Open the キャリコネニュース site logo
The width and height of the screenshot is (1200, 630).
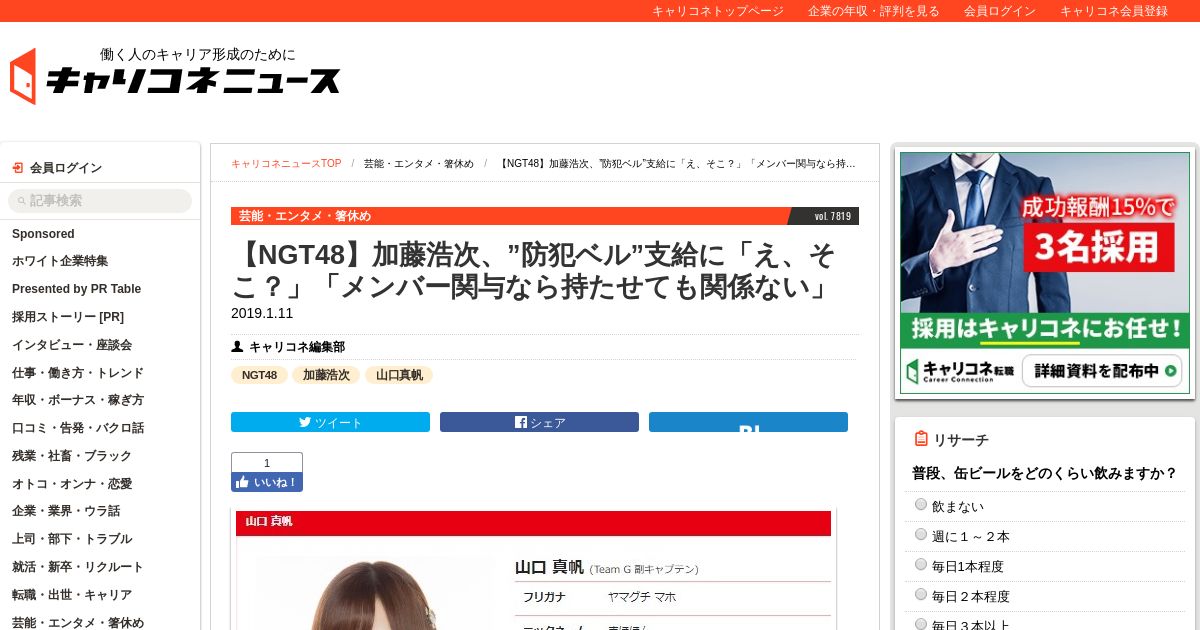point(175,76)
